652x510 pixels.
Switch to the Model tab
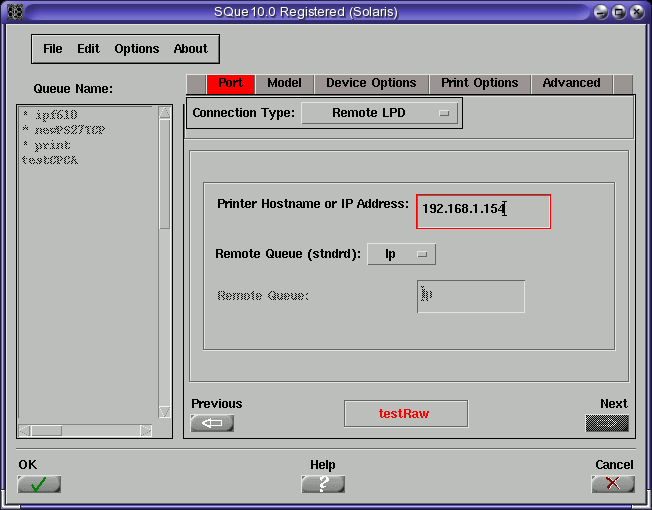coord(284,83)
